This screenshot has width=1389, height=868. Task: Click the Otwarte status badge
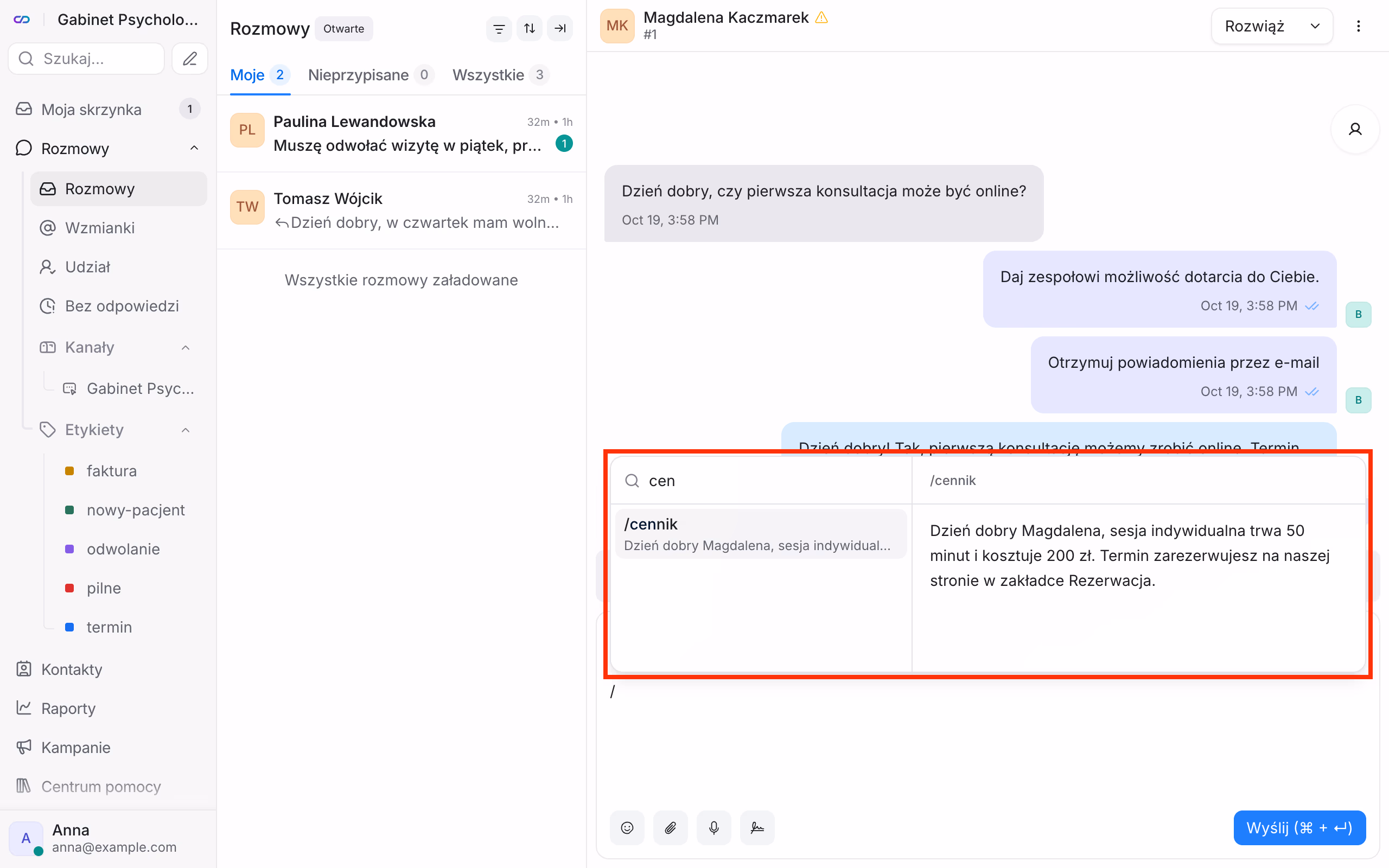point(343,29)
